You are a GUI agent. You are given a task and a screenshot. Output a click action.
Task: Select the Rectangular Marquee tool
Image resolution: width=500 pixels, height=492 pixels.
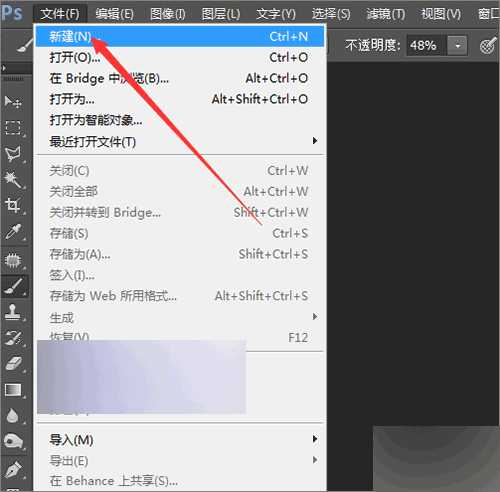tap(13, 128)
